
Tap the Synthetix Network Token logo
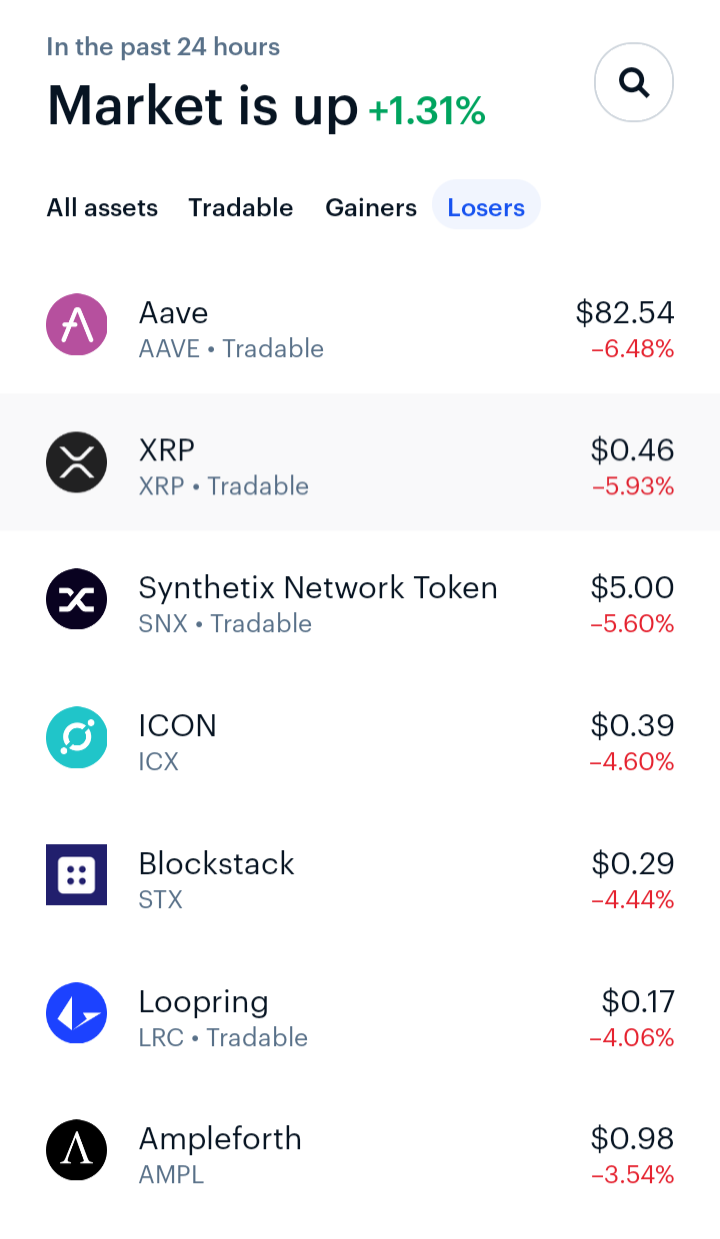(x=77, y=600)
